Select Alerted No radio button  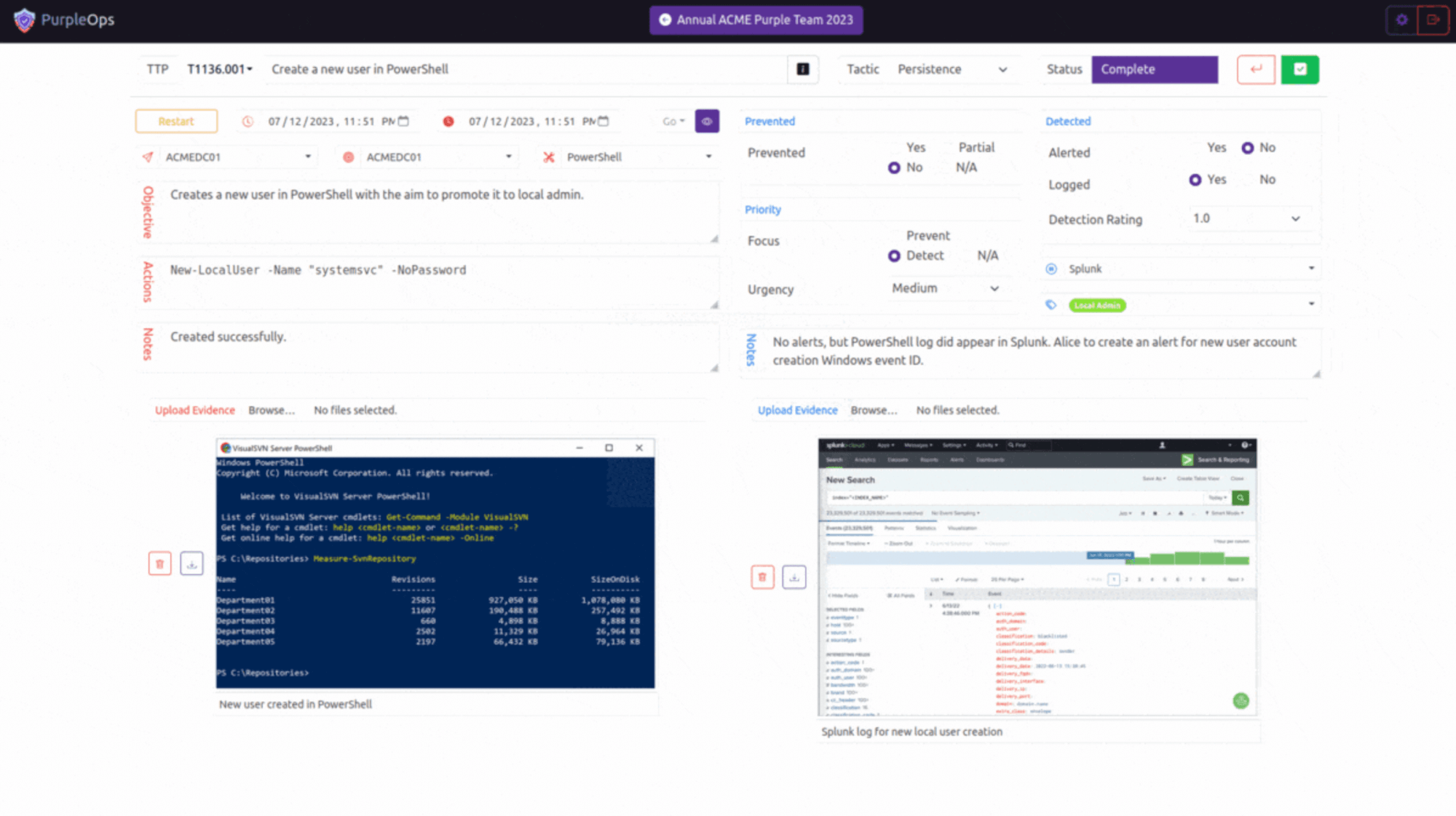[1248, 148]
